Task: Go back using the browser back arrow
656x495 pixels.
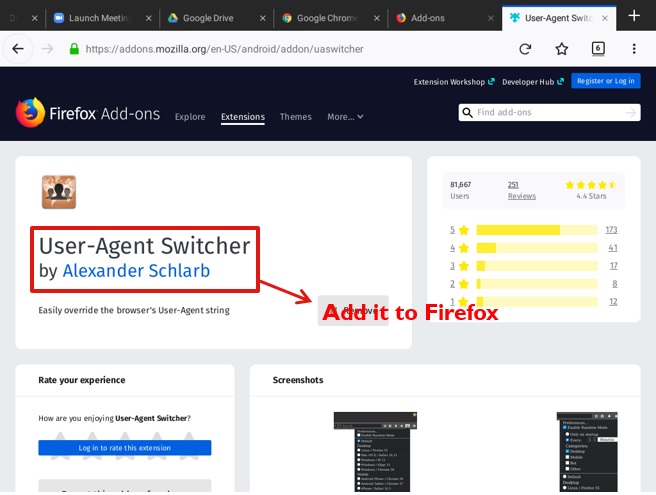Action: pyautogui.click(x=18, y=49)
